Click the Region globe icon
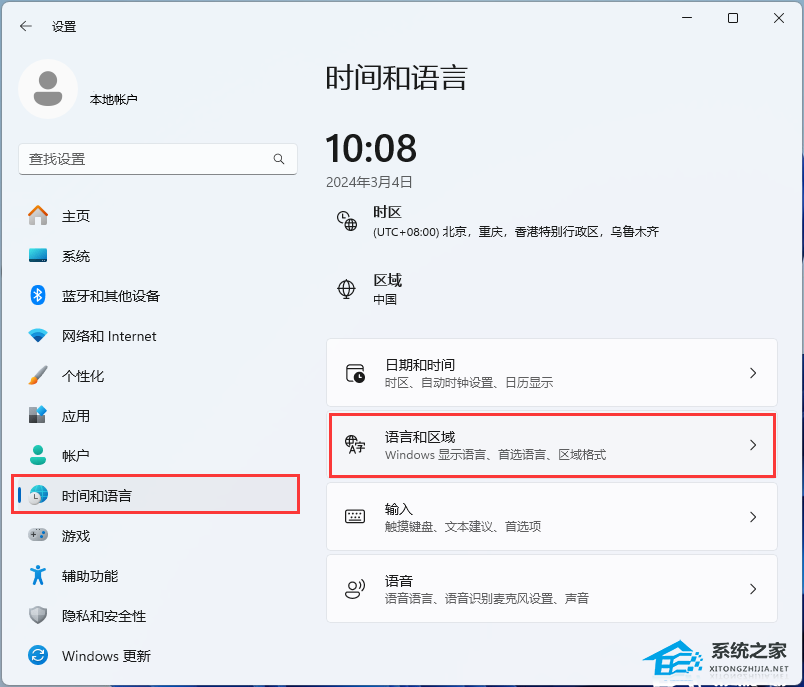 coord(346,289)
